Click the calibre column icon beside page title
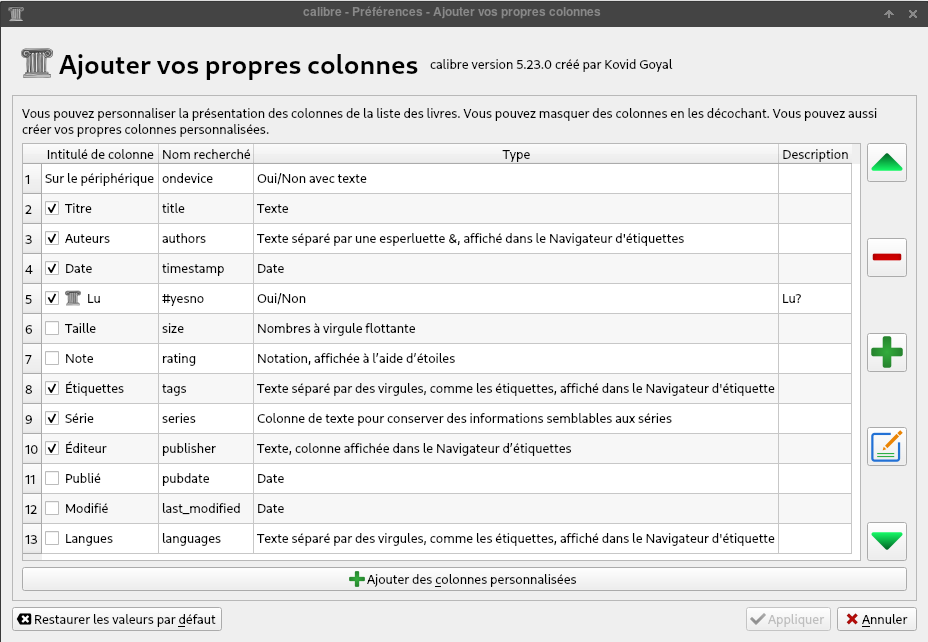The width and height of the screenshot is (928, 642). pos(36,63)
